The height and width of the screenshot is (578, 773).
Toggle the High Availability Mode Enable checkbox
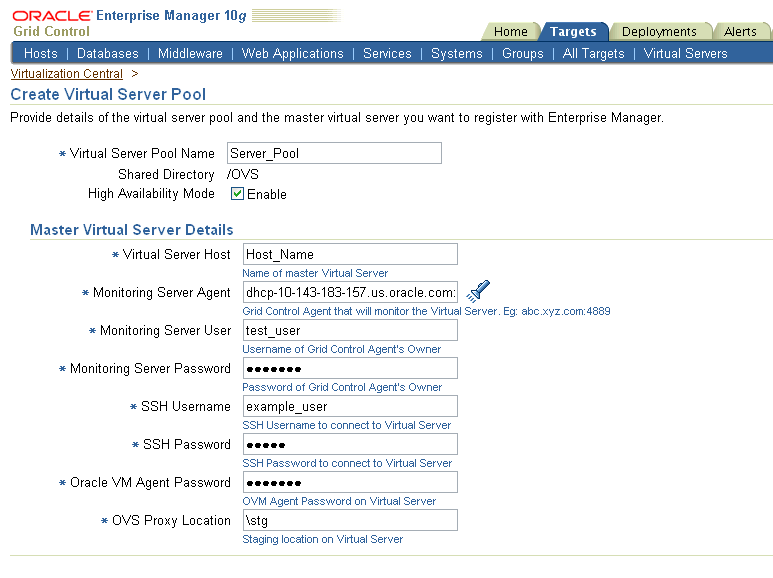[x=237, y=194]
